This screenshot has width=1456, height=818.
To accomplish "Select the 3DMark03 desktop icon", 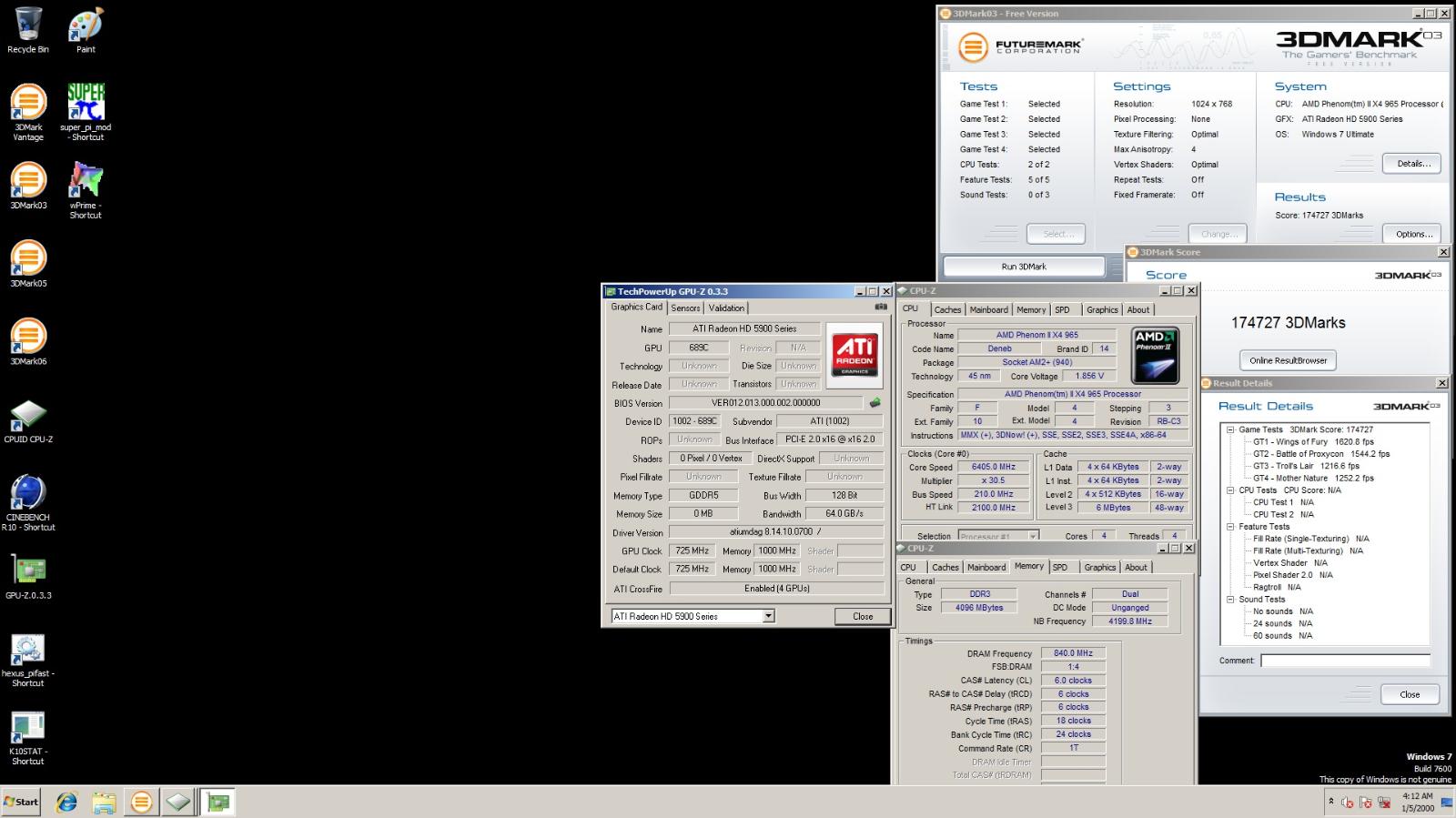I will point(28,186).
